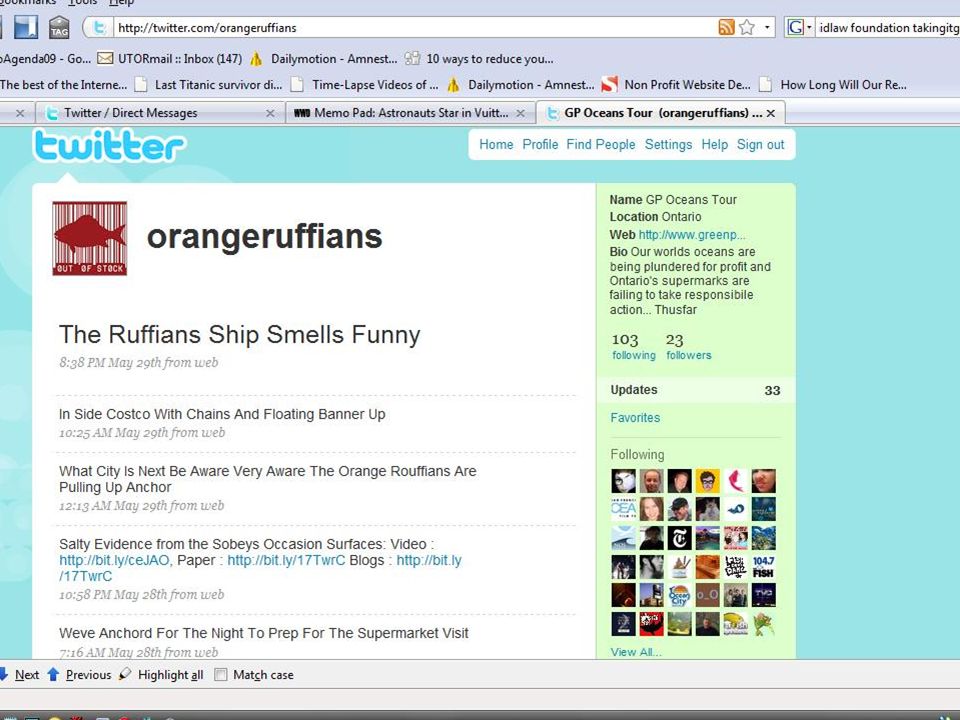Open the CEA following avatar
Screen dimensions: 960x720
[x=623, y=509]
